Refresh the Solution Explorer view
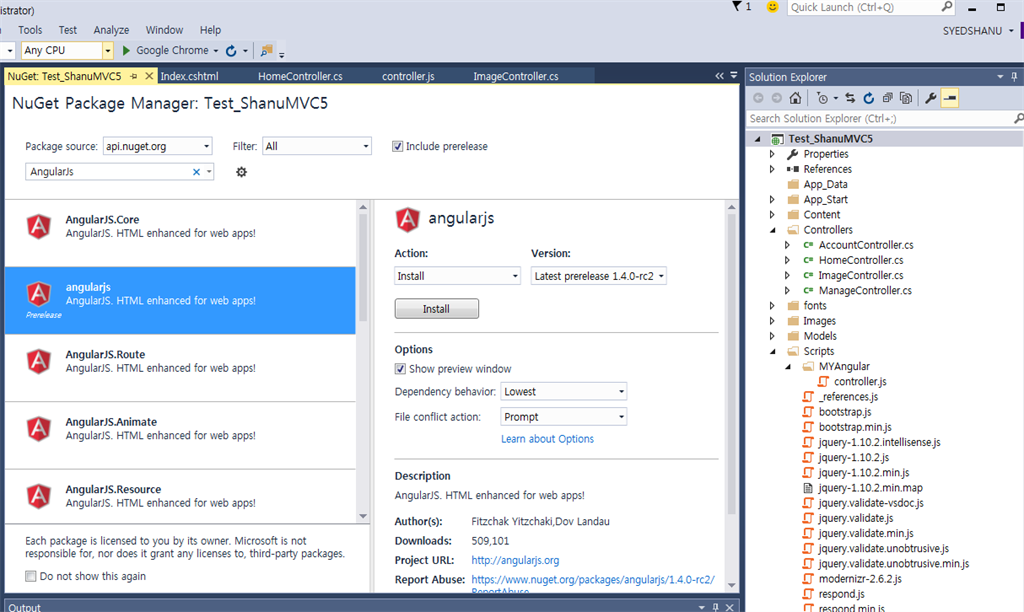The image size is (1024, 612). 868,97
